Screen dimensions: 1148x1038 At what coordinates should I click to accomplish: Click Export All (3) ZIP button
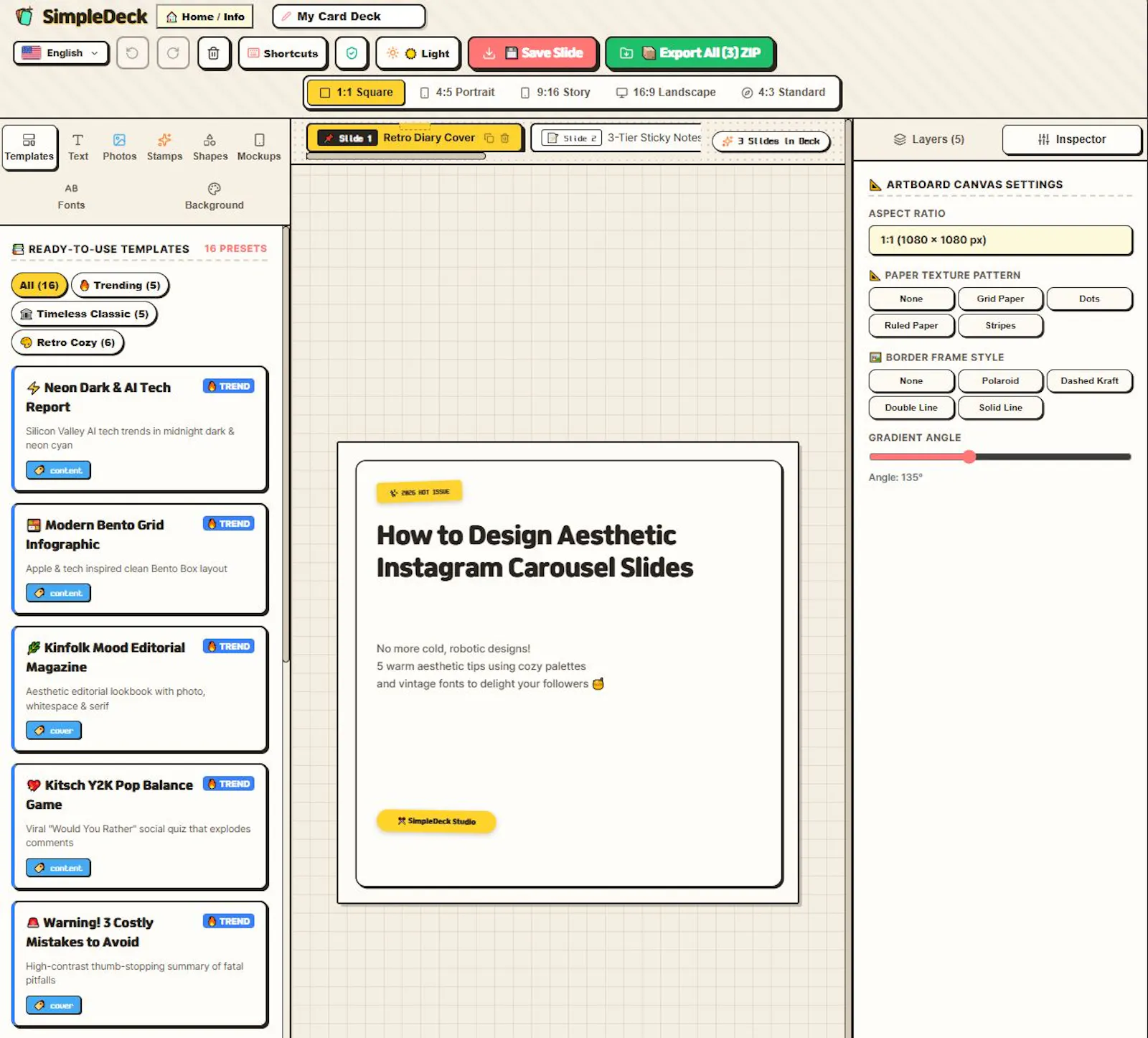pos(690,53)
